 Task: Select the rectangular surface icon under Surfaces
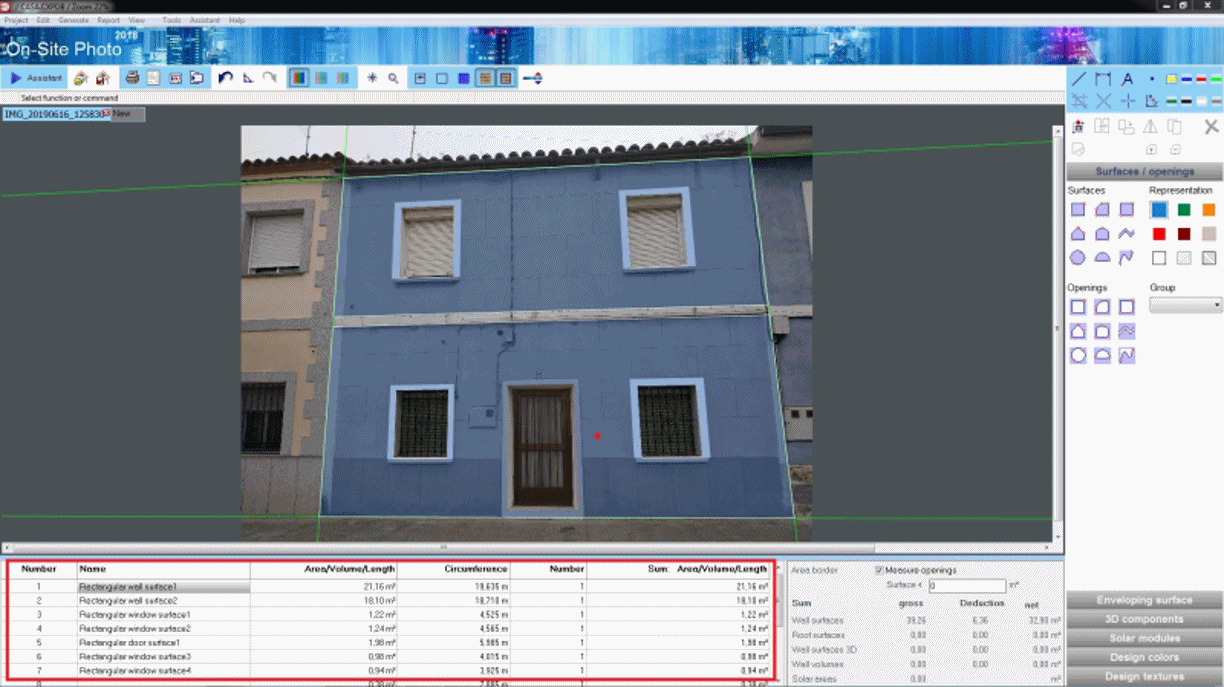coord(1078,210)
